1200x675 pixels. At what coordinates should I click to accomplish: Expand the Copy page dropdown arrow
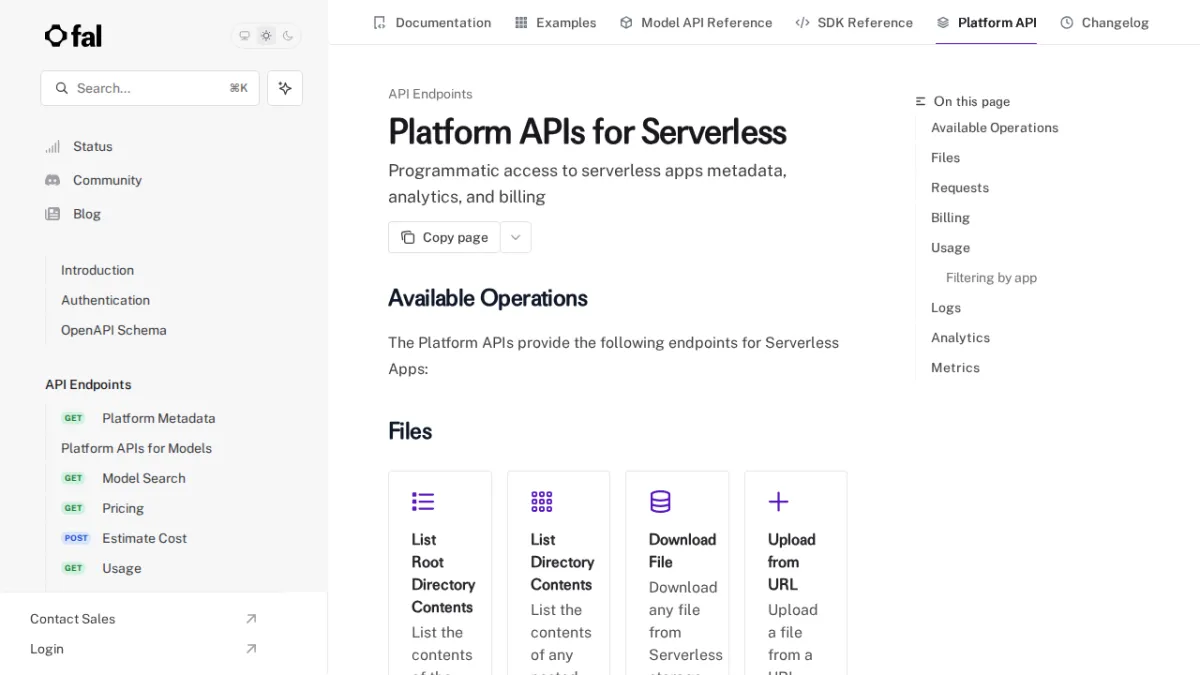[x=516, y=237]
